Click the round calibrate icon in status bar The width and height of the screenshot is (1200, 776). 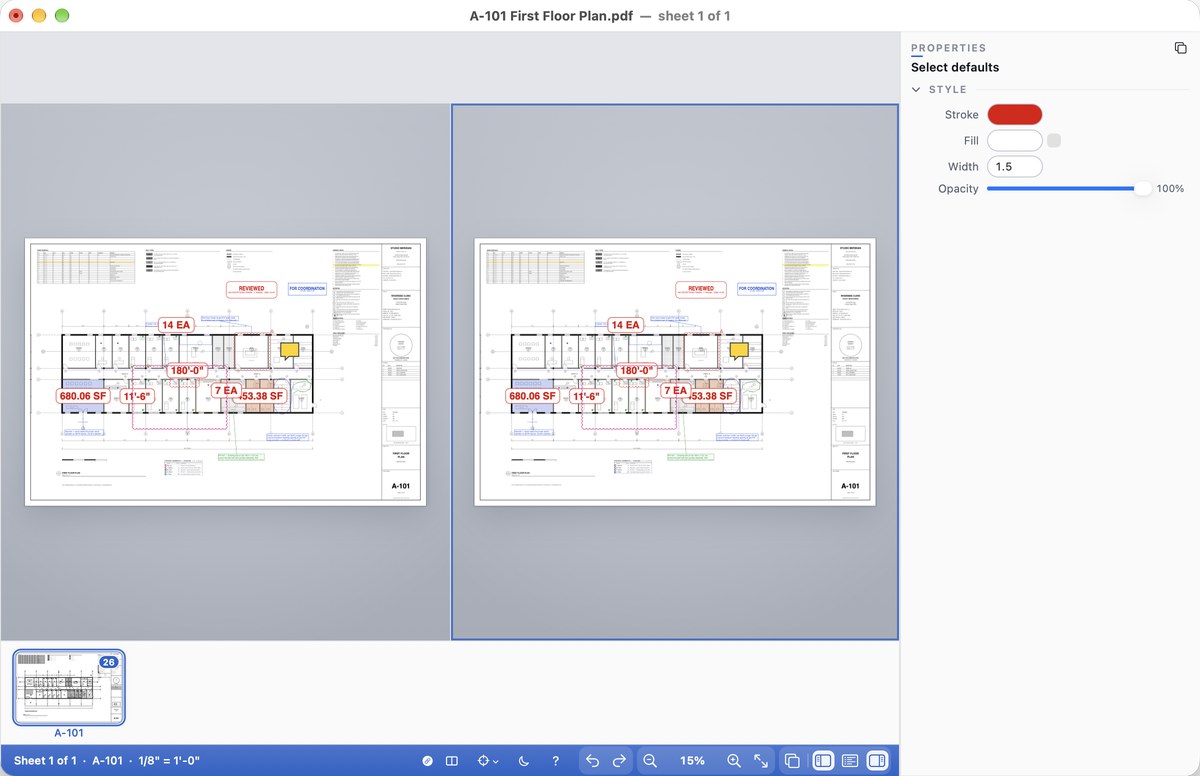coord(427,761)
